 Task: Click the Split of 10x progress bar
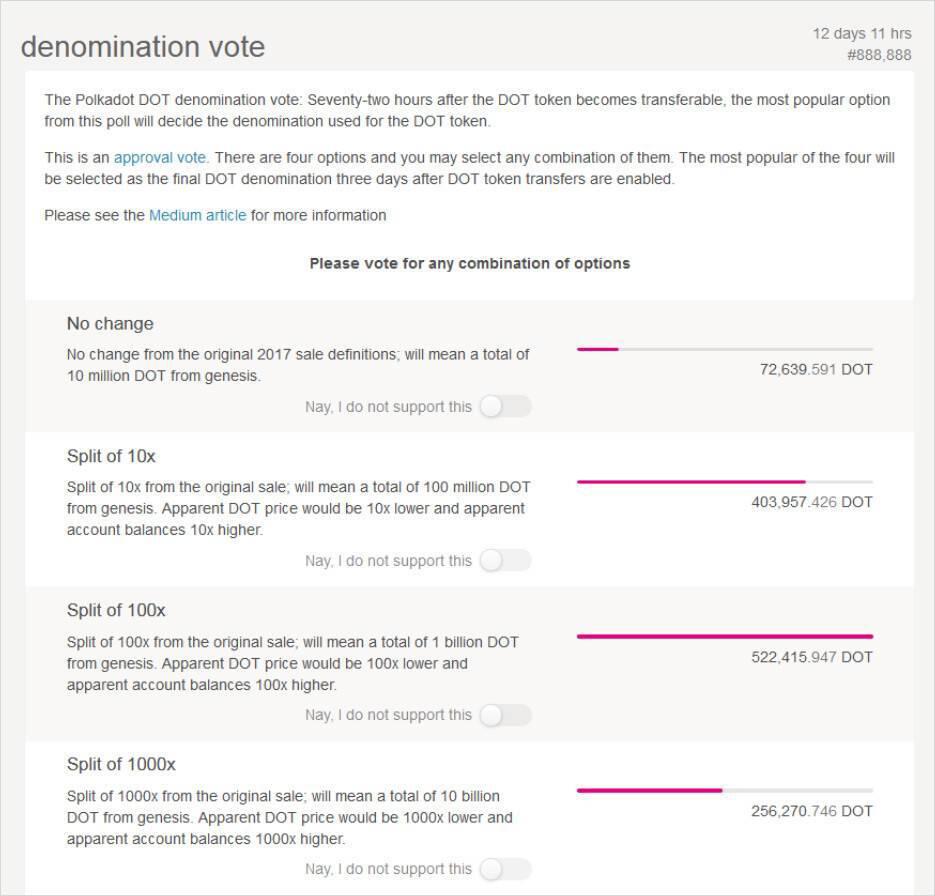coord(724,482)
